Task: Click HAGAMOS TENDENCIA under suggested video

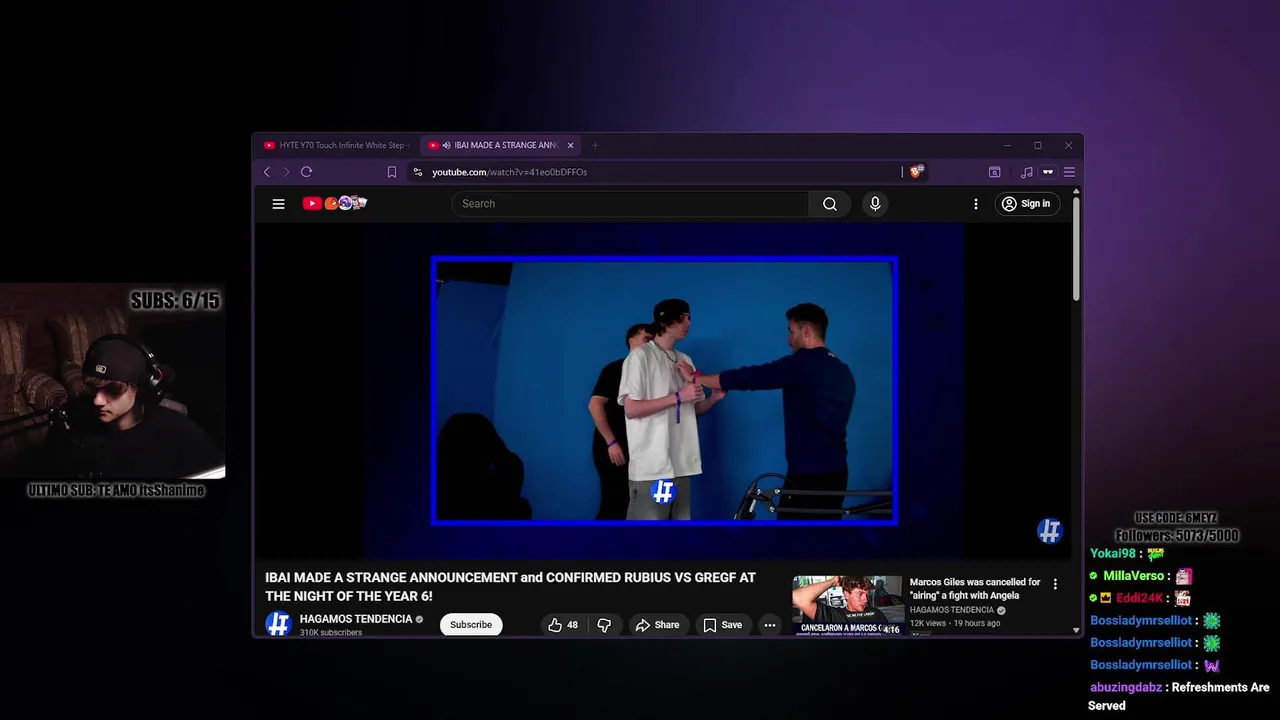Action: pyautogui.click(x=952, y=610)
